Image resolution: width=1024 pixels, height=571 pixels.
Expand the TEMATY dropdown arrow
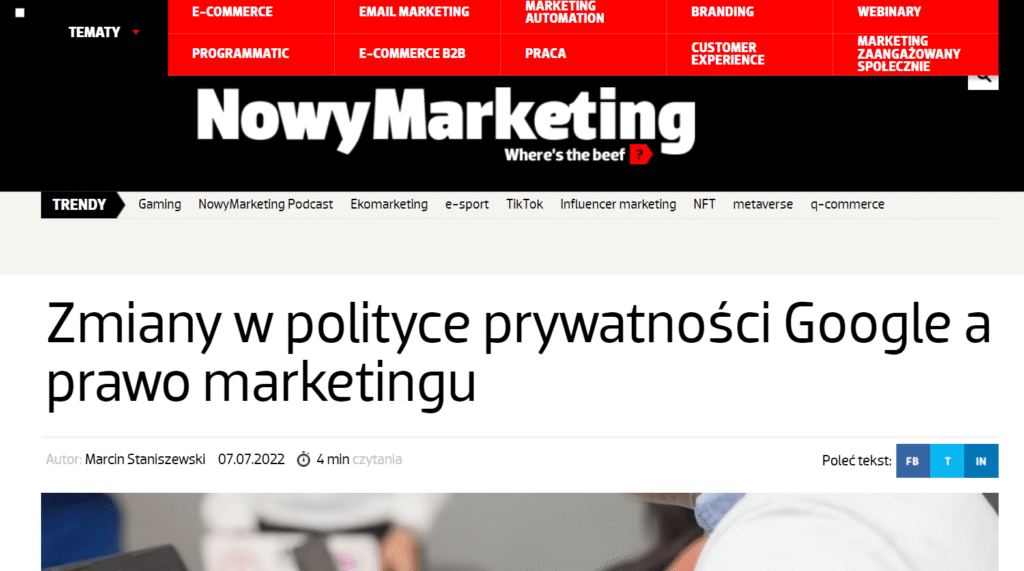136,32
